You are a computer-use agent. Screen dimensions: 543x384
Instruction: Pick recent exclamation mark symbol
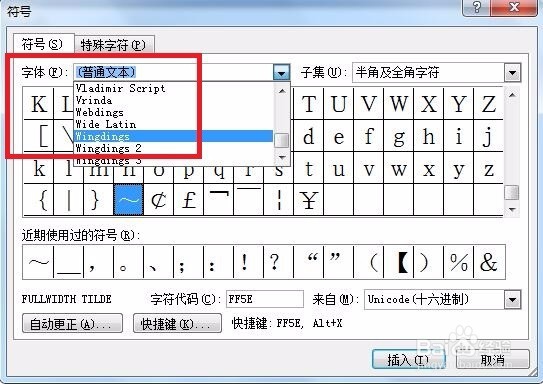248,262
